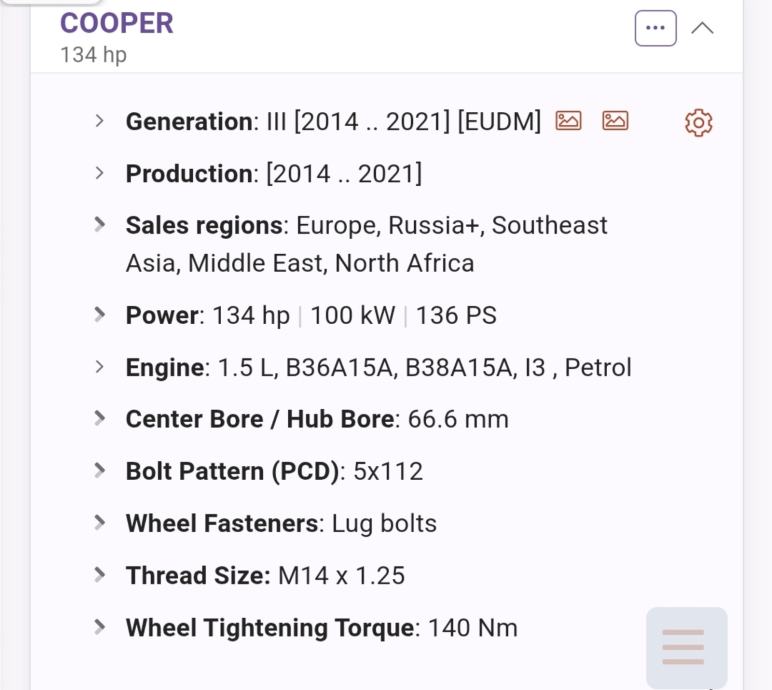Click the orange settings gear icon

pyautogui.click(x=698, y=123)
